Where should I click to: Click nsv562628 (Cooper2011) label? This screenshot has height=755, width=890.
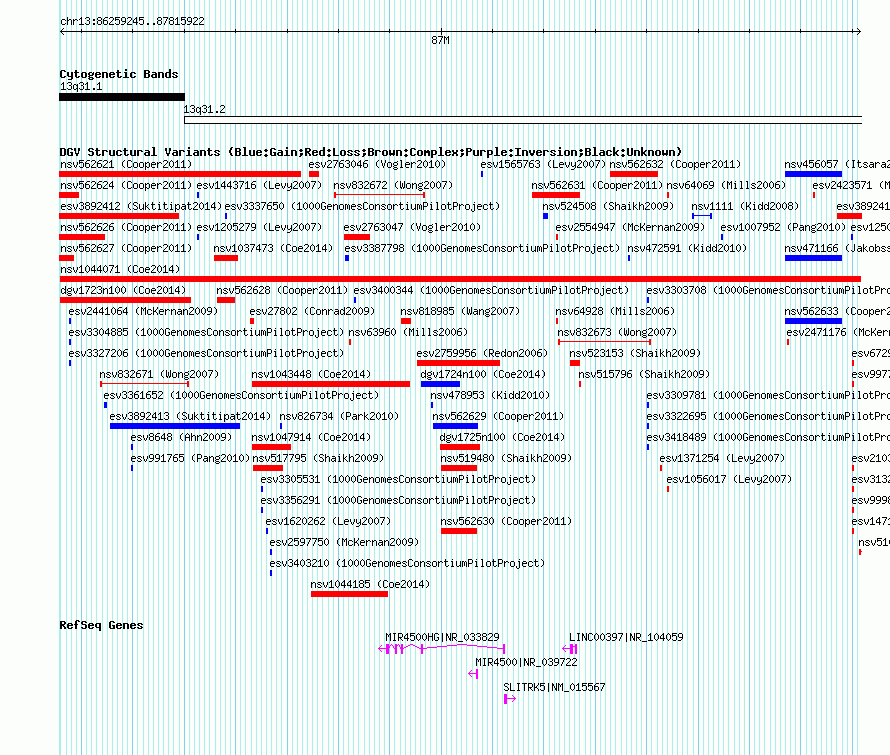282,291
